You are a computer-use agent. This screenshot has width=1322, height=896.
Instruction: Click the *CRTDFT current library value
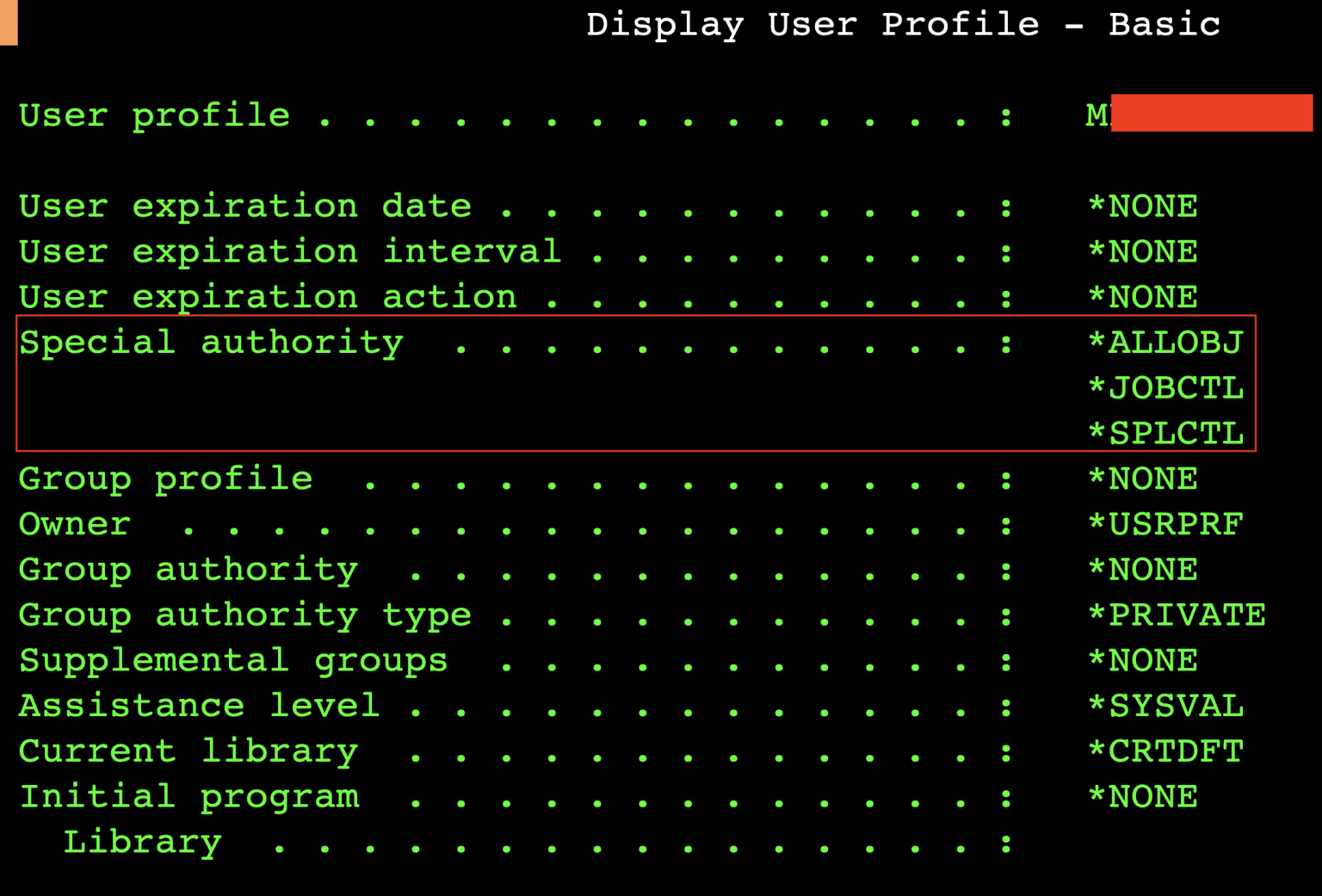[1166, 751]
